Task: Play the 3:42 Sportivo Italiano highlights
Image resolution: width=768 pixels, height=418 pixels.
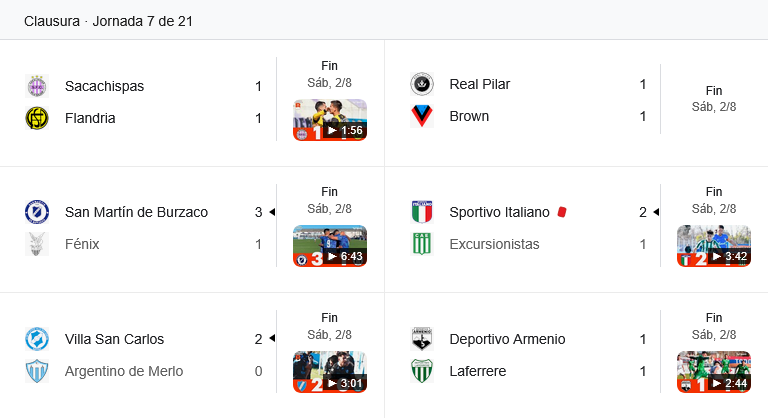Action: (714, 246)
